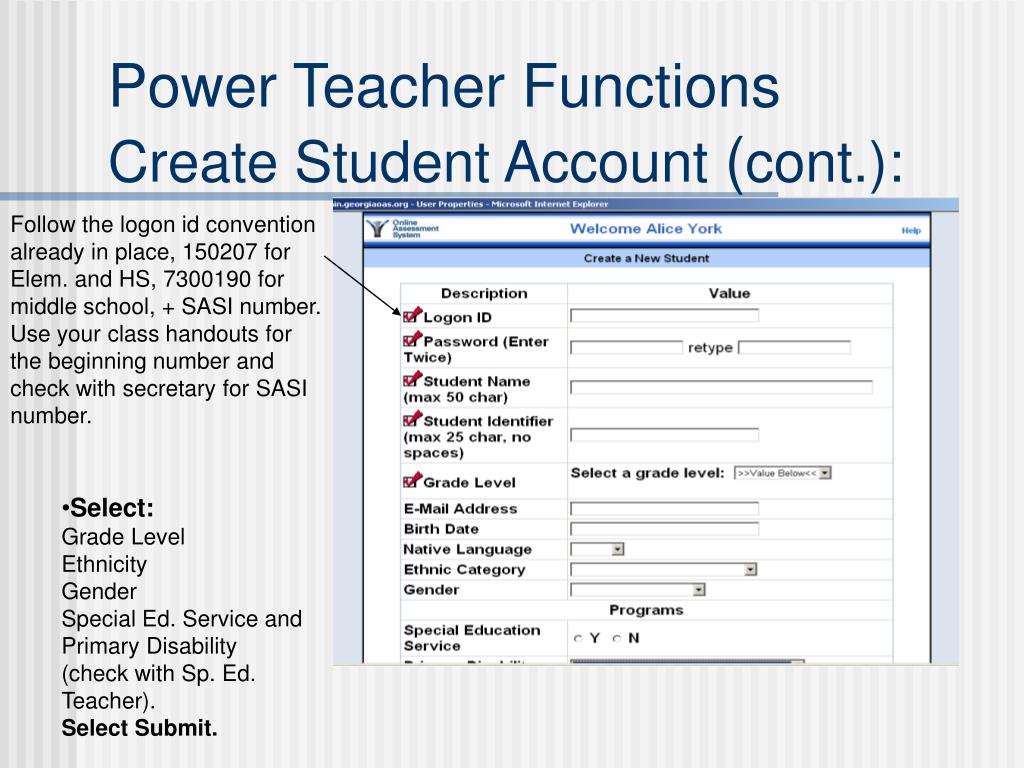
Task: Click the 'Programs' section heading
Action: pos(646,610)
